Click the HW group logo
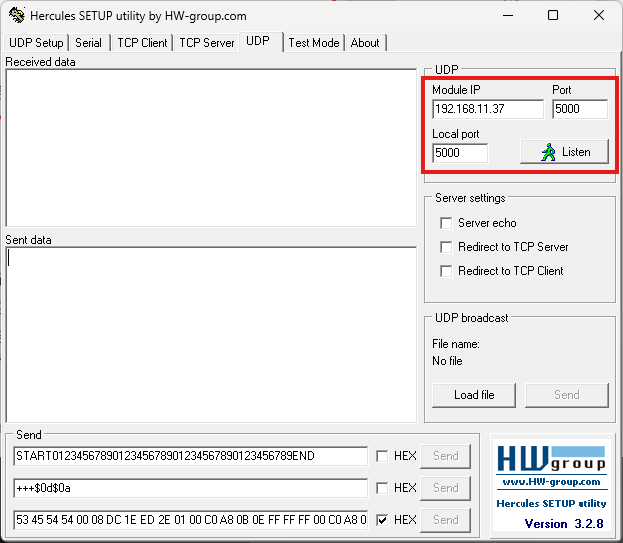623x543 pixels. point(552,459)
